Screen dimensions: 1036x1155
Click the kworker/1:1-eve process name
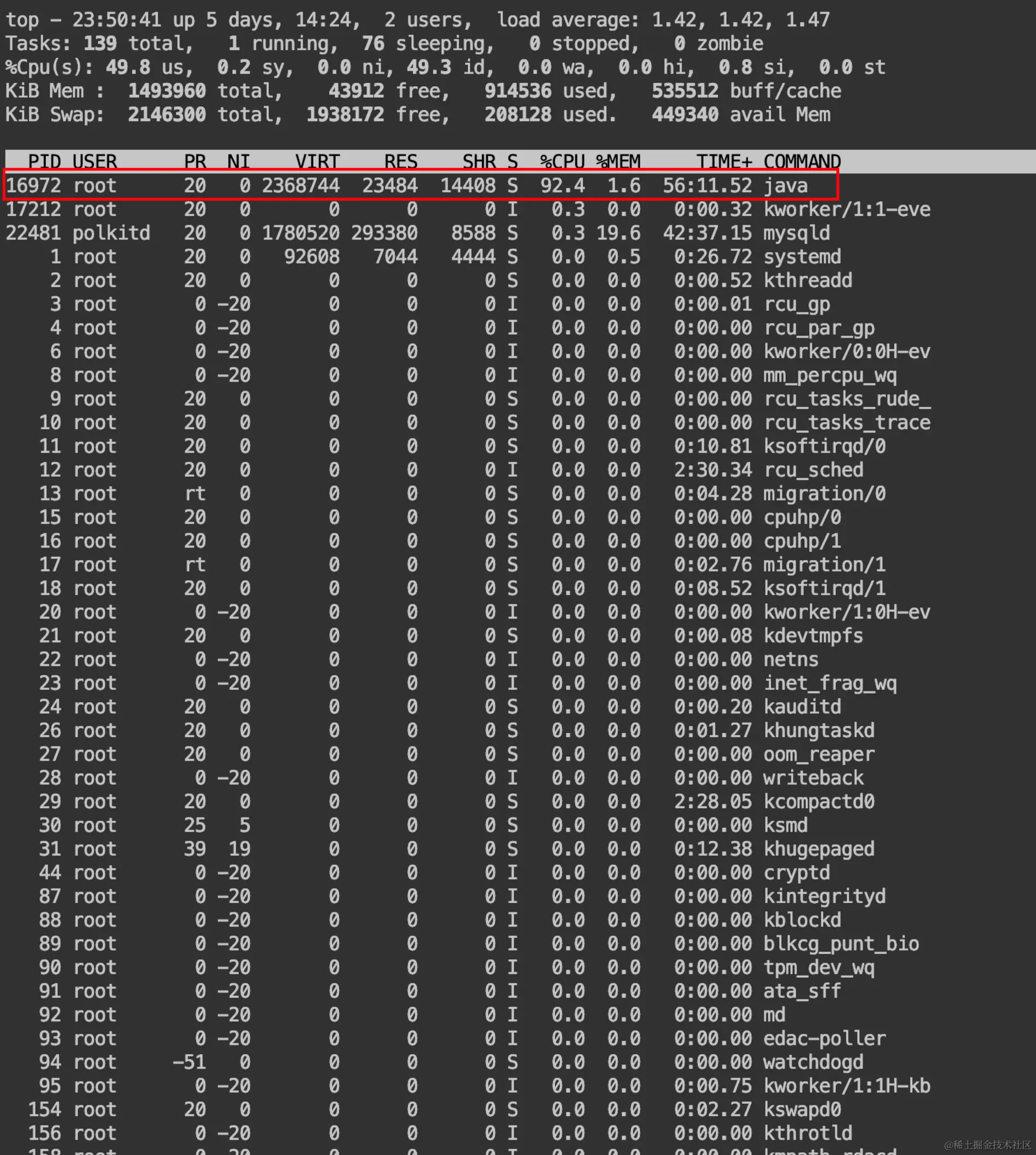[847, 209]
